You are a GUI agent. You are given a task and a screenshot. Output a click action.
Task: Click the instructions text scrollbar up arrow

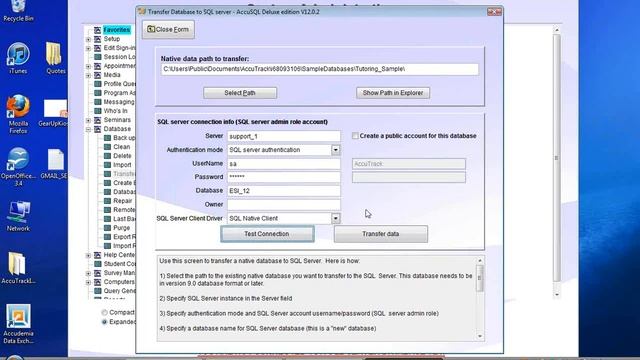click(480, 260)
